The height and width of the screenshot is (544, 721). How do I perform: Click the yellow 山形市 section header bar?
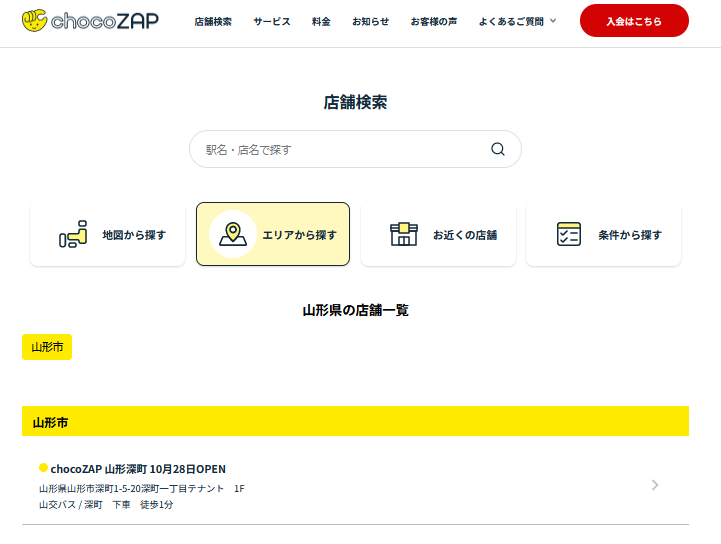tap(355, 421)
